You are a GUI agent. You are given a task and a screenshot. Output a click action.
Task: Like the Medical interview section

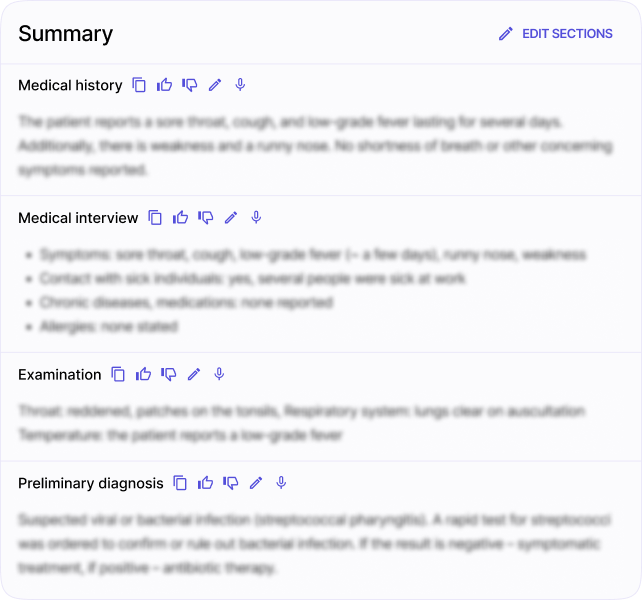181,217
